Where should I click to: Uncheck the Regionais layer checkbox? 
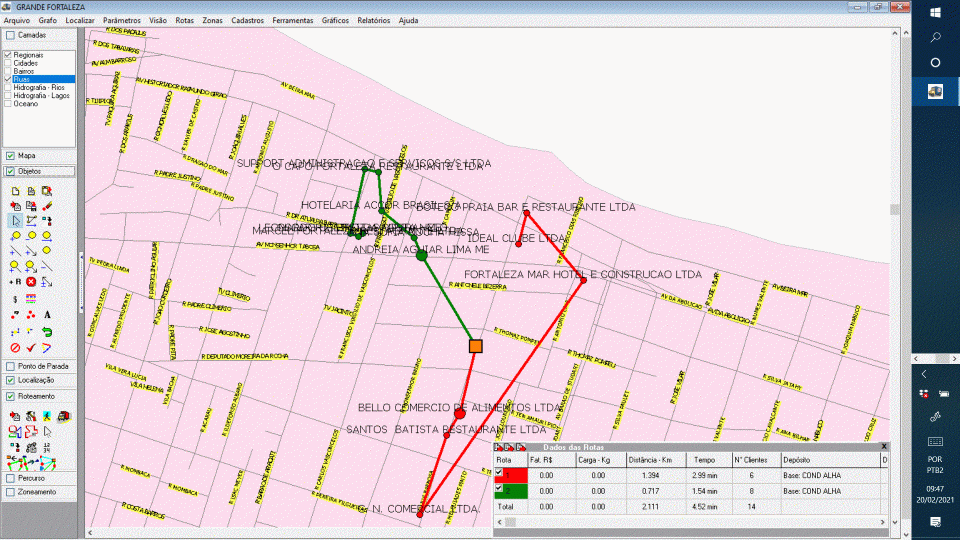(x=8, y=55)
